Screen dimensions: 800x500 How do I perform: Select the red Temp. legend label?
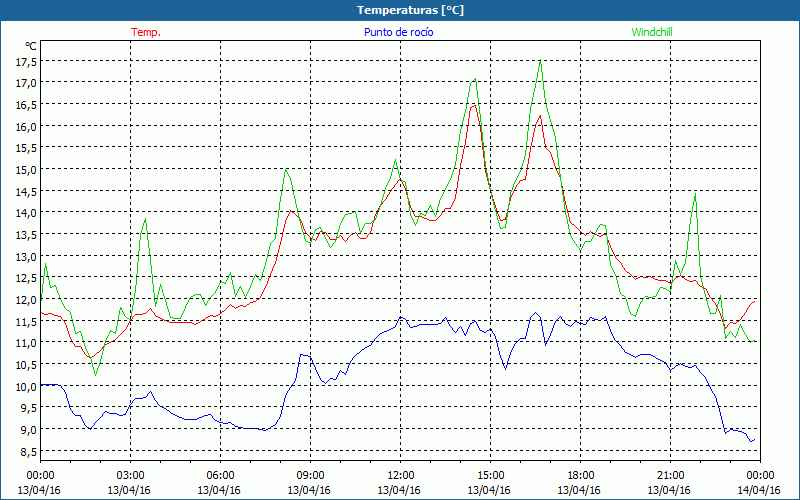coord(146,32)
